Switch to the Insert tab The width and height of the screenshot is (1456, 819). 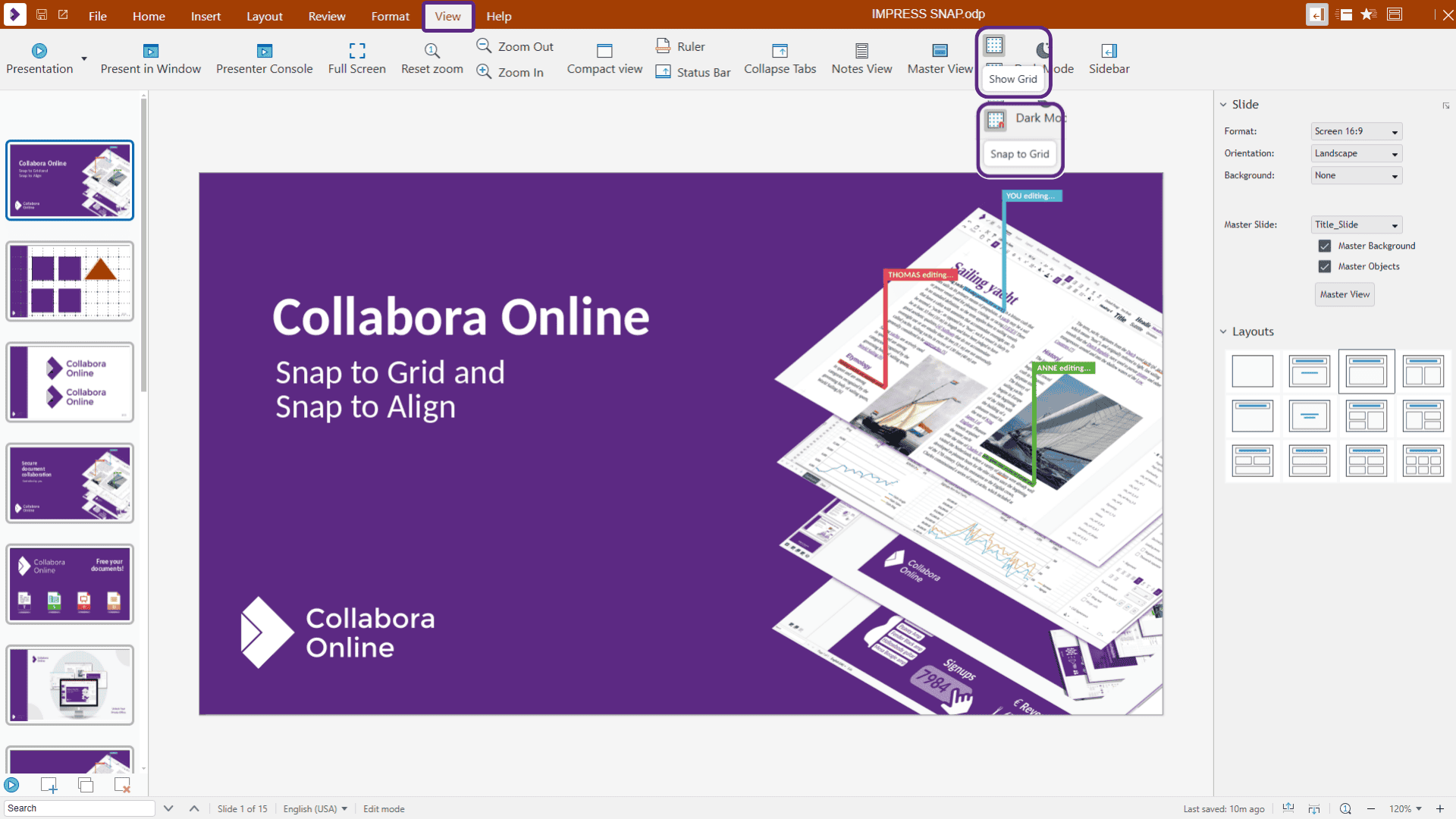pos(206,16)
